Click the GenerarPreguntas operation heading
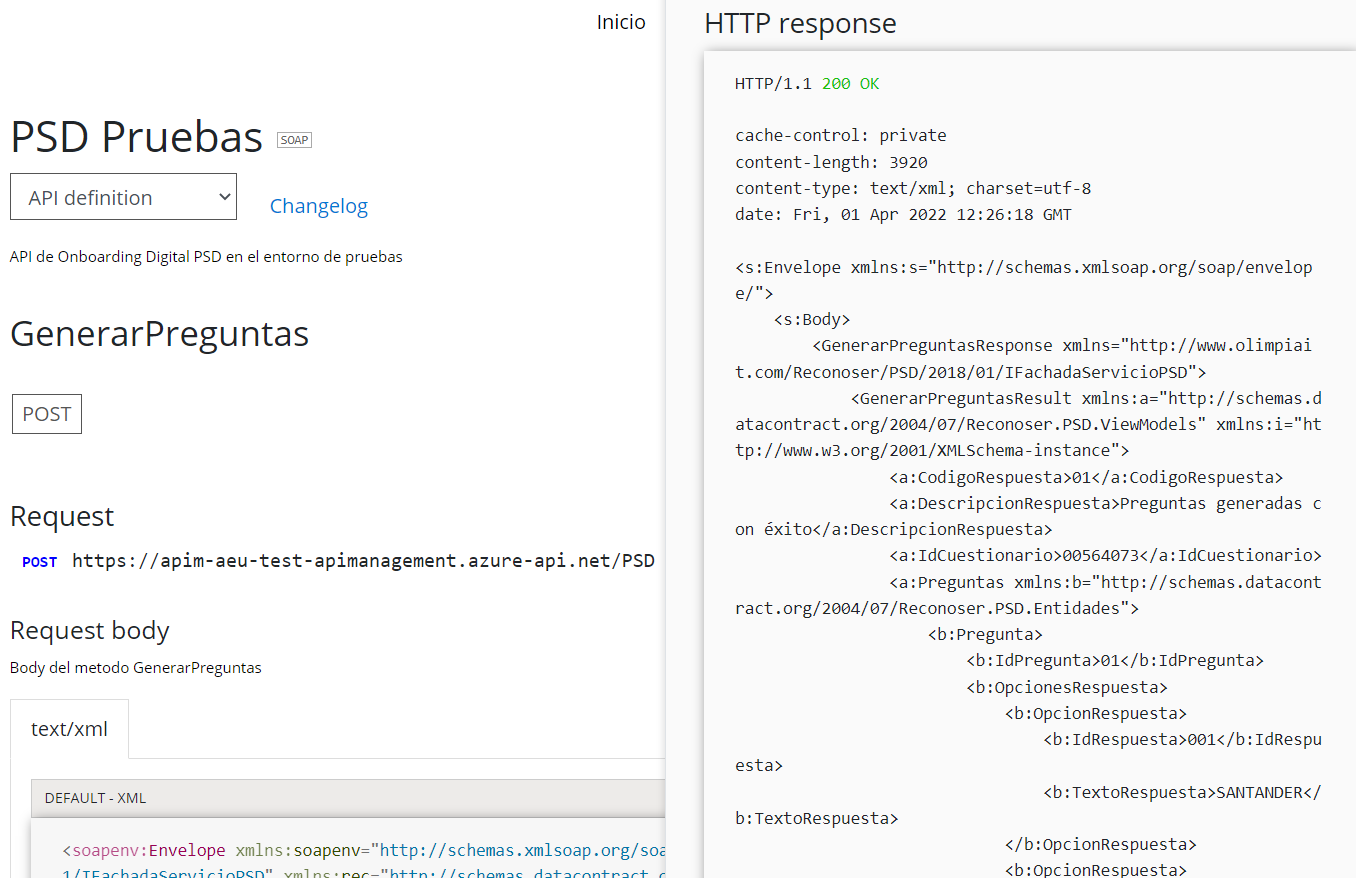This screenshot has width=1356, height=878. point(159,333)
